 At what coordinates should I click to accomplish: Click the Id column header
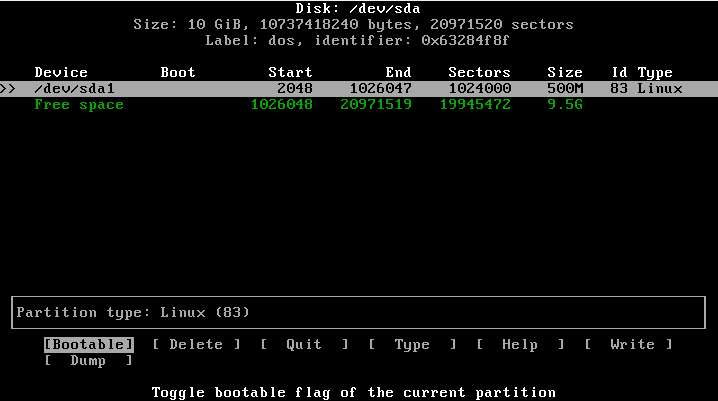(619, 72)
